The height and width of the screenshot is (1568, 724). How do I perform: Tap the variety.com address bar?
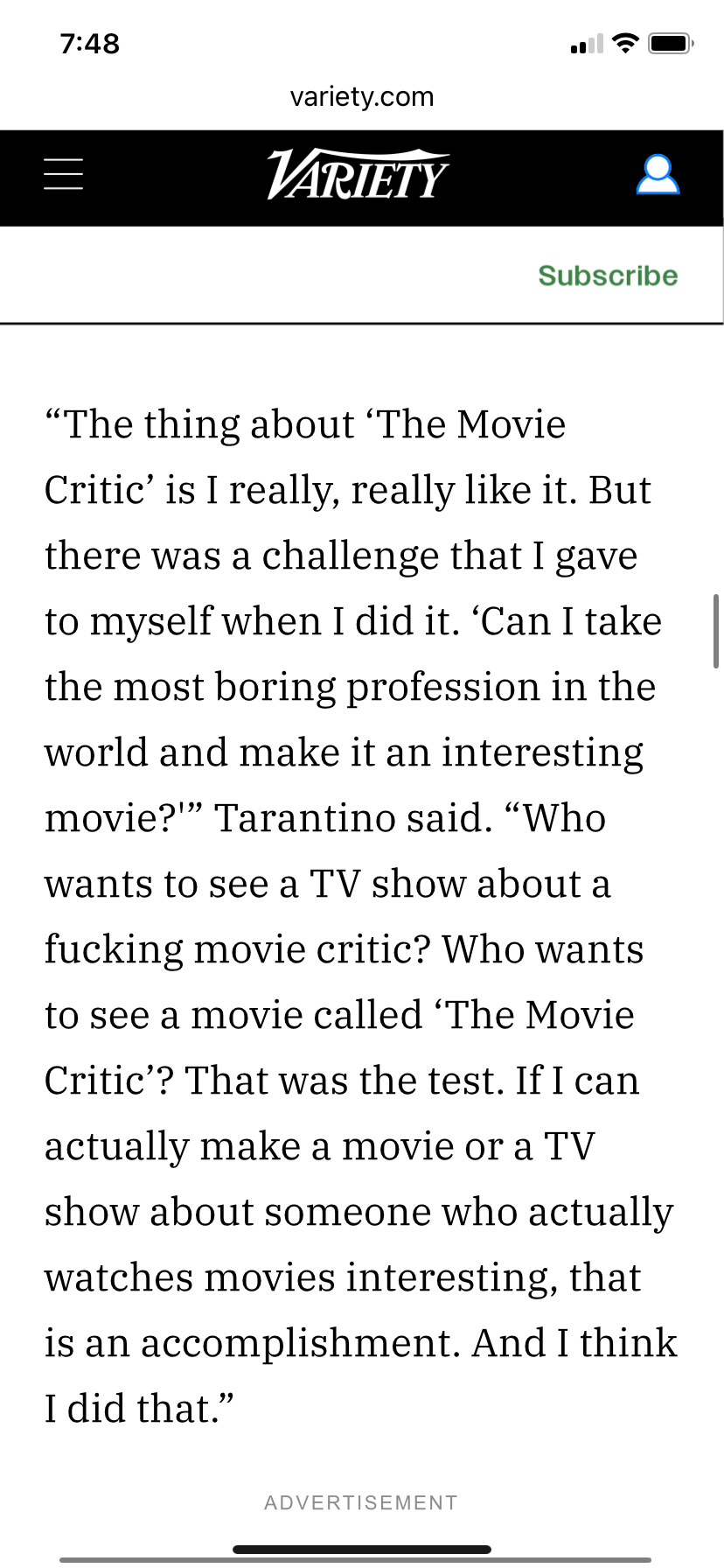coord(361,96)
